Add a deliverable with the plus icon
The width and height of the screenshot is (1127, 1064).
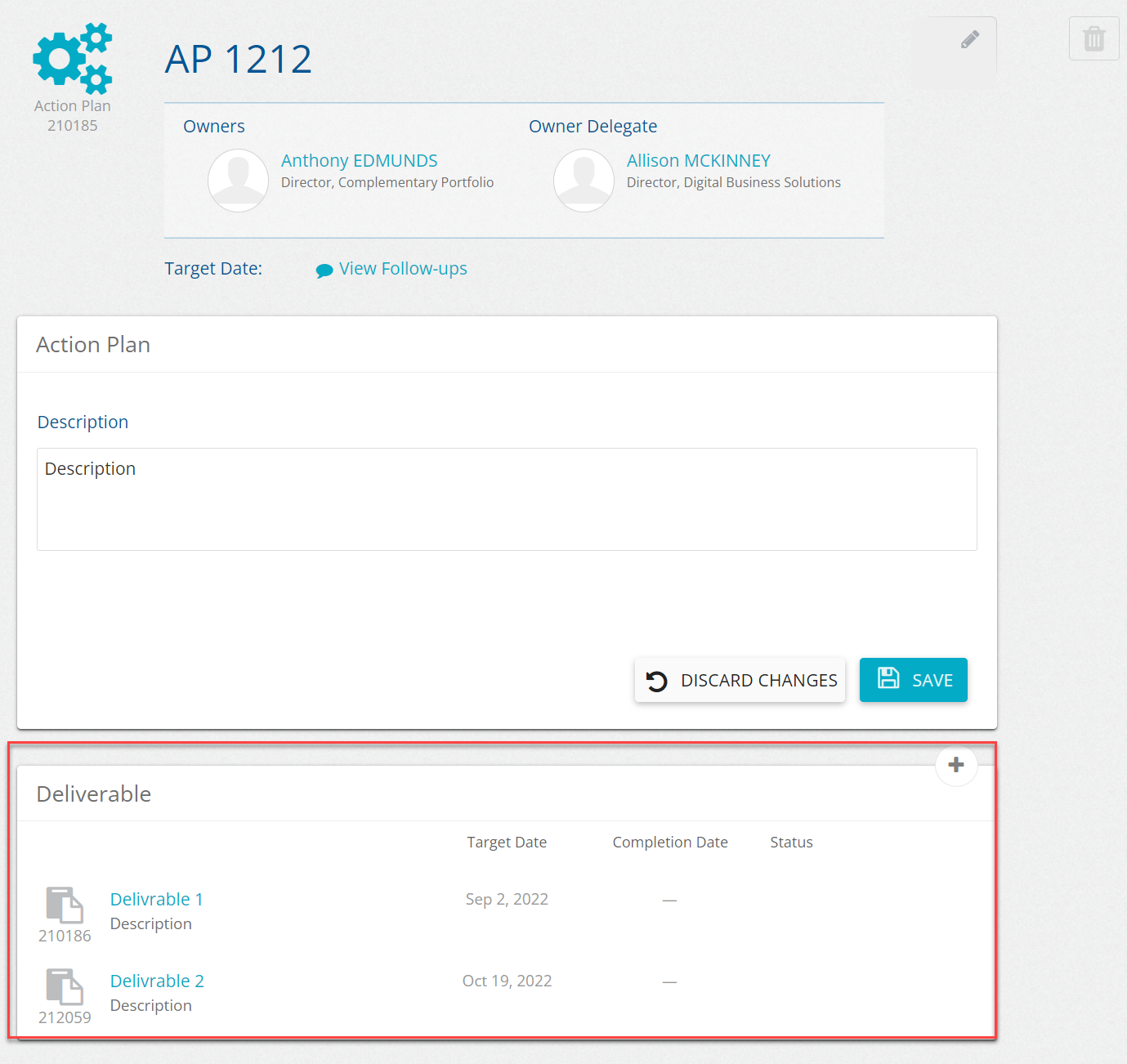(x=955, y=765)
